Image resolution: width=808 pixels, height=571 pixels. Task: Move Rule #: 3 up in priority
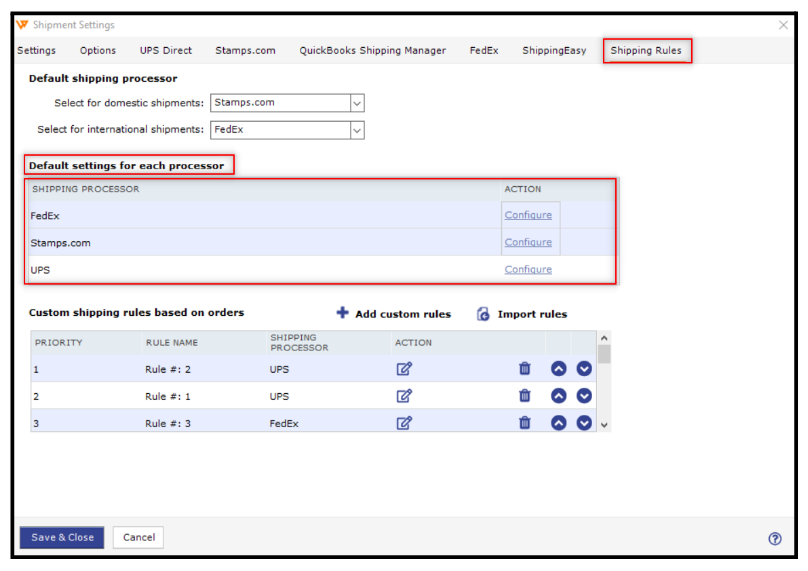[x=559, y=423]
